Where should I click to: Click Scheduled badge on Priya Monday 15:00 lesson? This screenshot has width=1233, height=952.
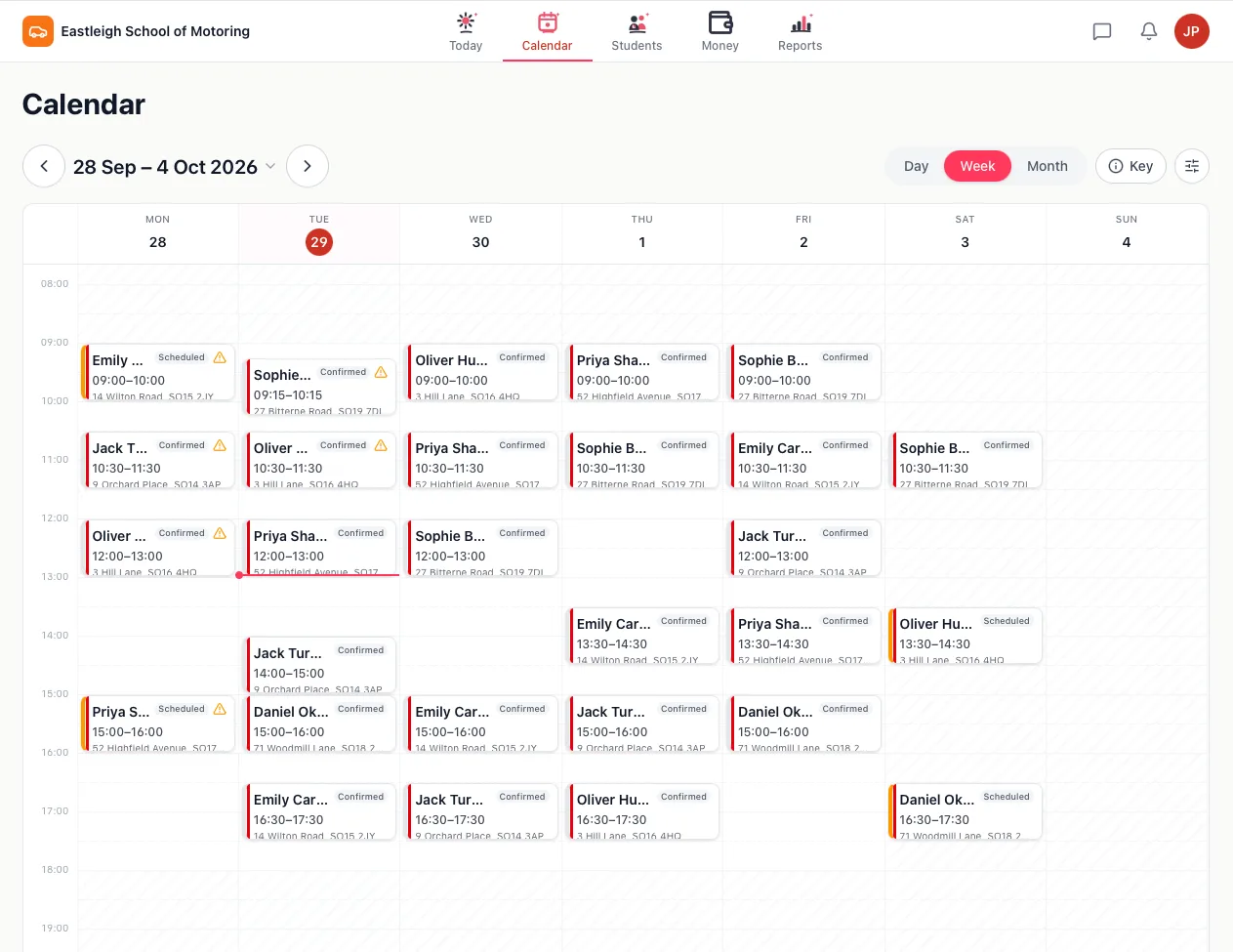tap(182, 709)
